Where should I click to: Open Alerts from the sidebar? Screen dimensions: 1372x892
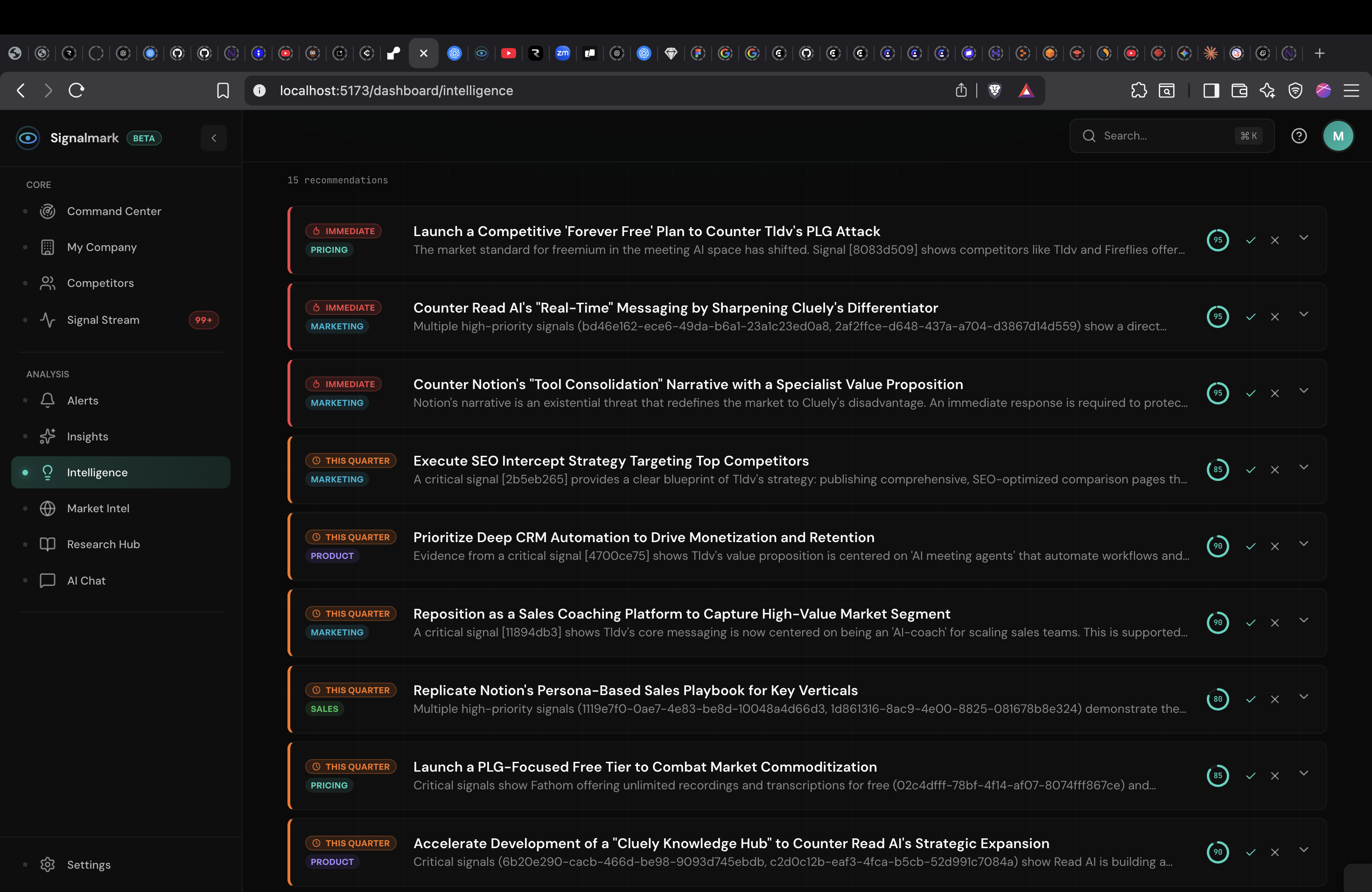point(82,400)
